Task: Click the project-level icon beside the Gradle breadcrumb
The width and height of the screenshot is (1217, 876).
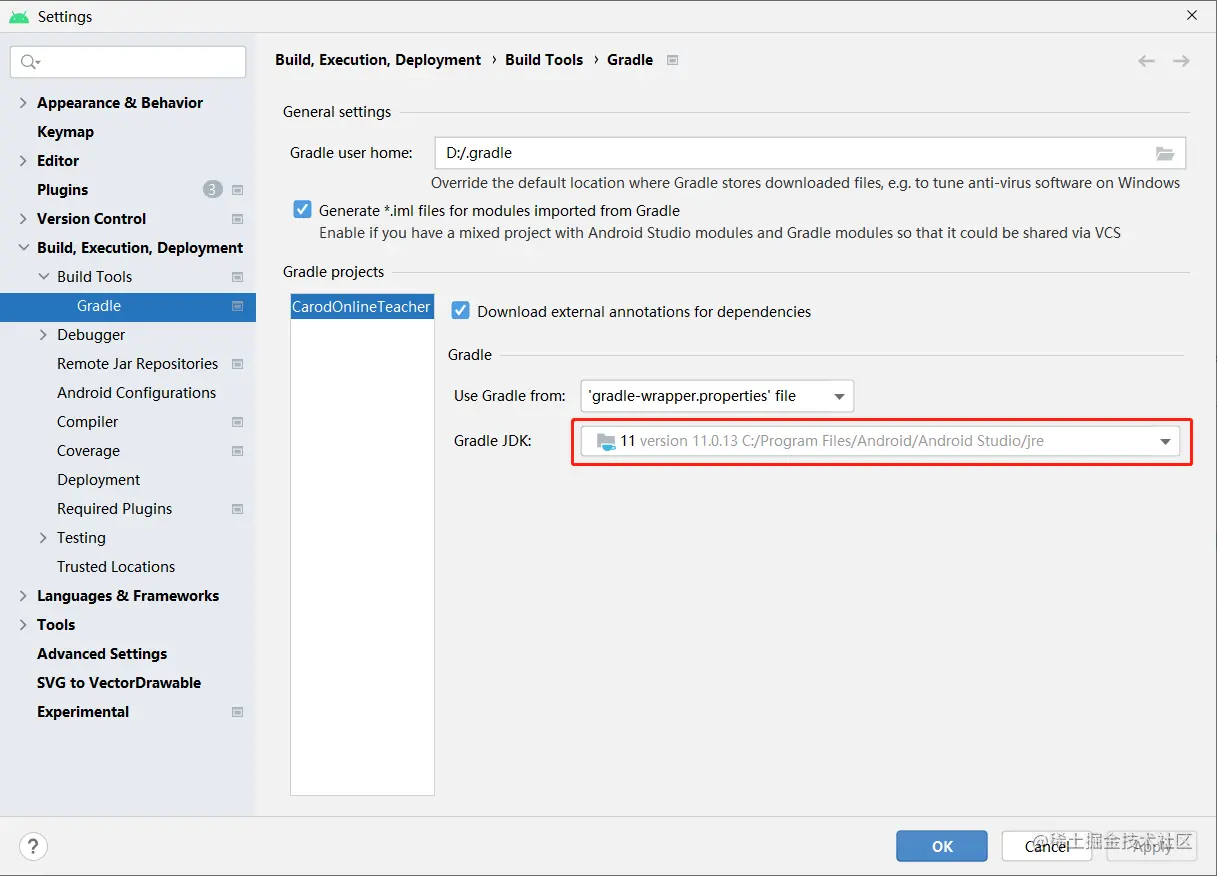Action: click(673, 60)
